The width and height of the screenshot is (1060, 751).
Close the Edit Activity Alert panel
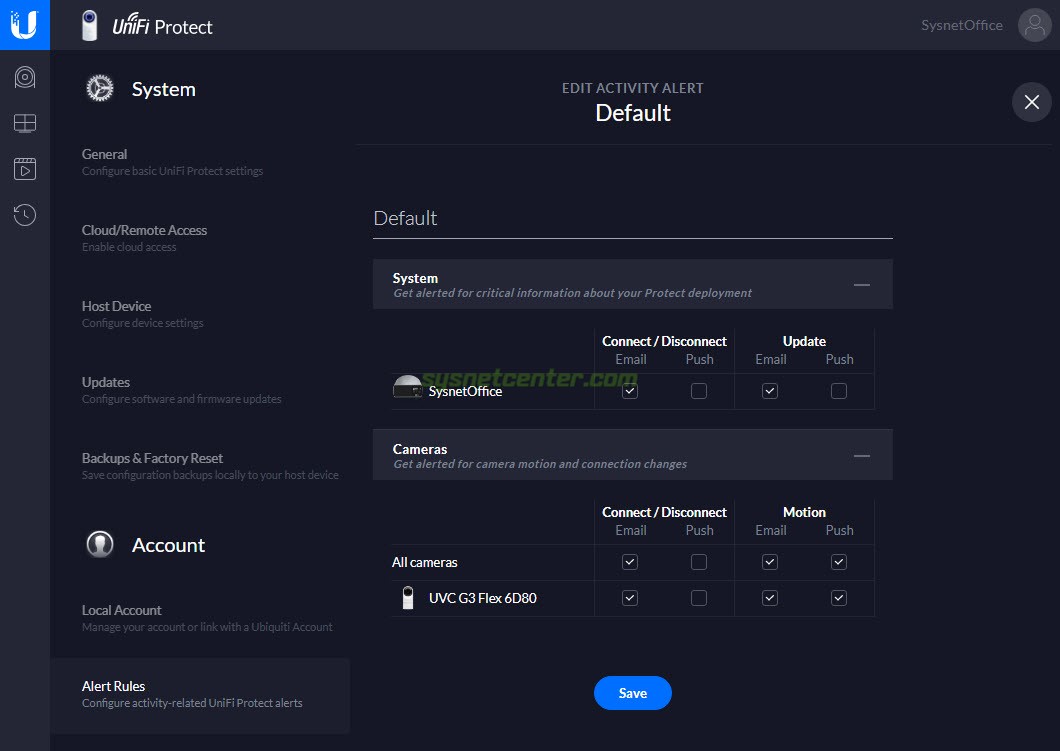pyautogui.click(x=1032, y=102)
